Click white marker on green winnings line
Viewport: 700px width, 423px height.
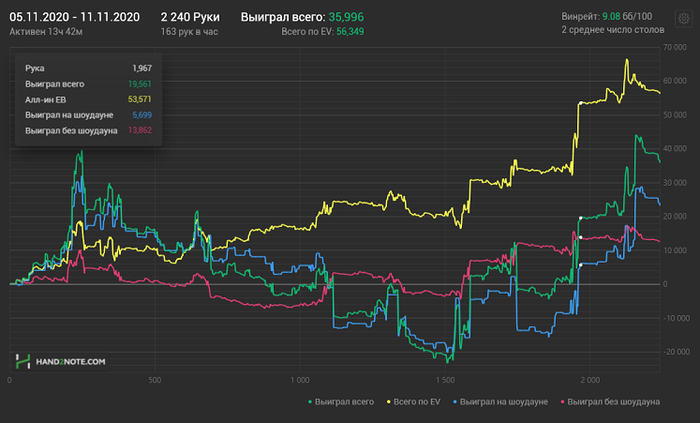click(580, 218)
